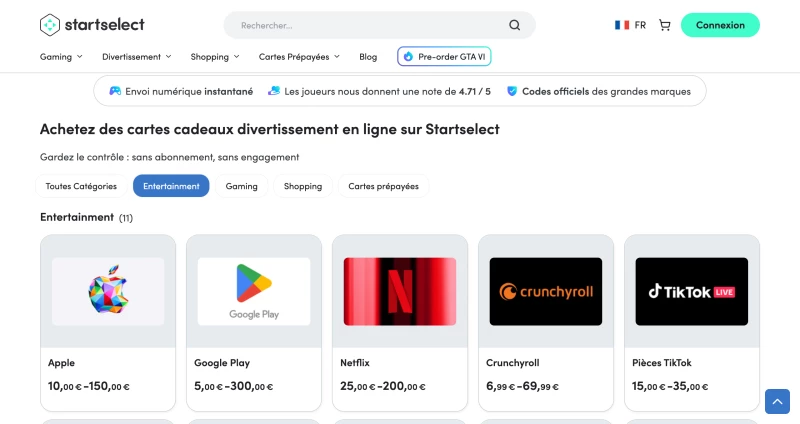Open the Netflix card image
This screenshot has height=424, width=800.
click(400, 291)
